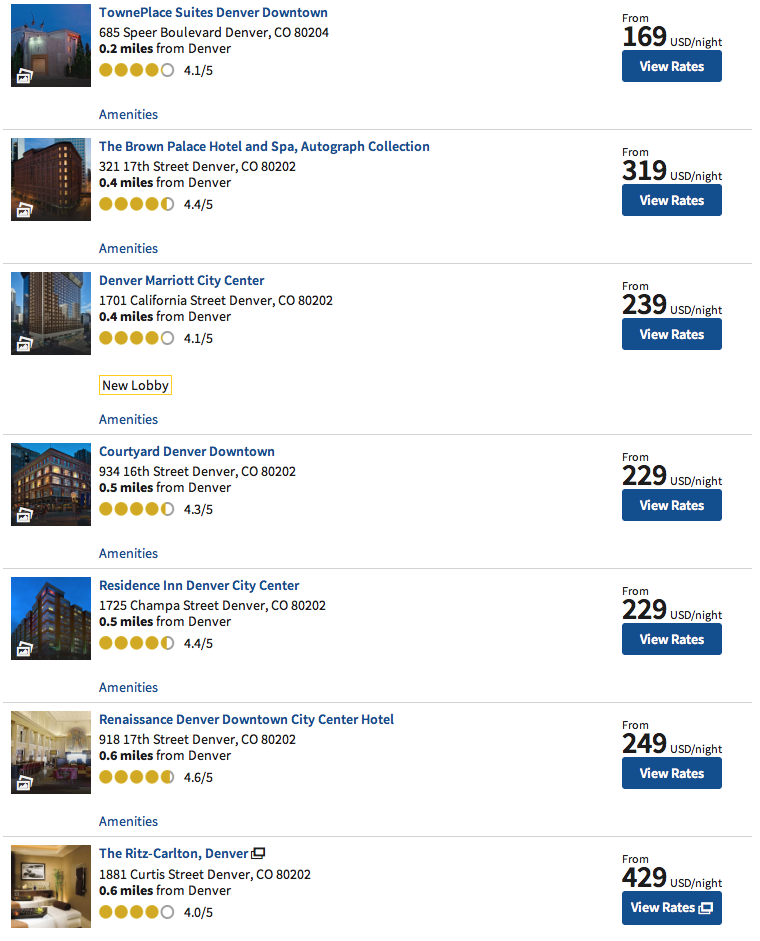This screenshot has width=760, height=941.
Task: View Rates for the 169 USD TownePlace Suites
Action: coord(671,67)
